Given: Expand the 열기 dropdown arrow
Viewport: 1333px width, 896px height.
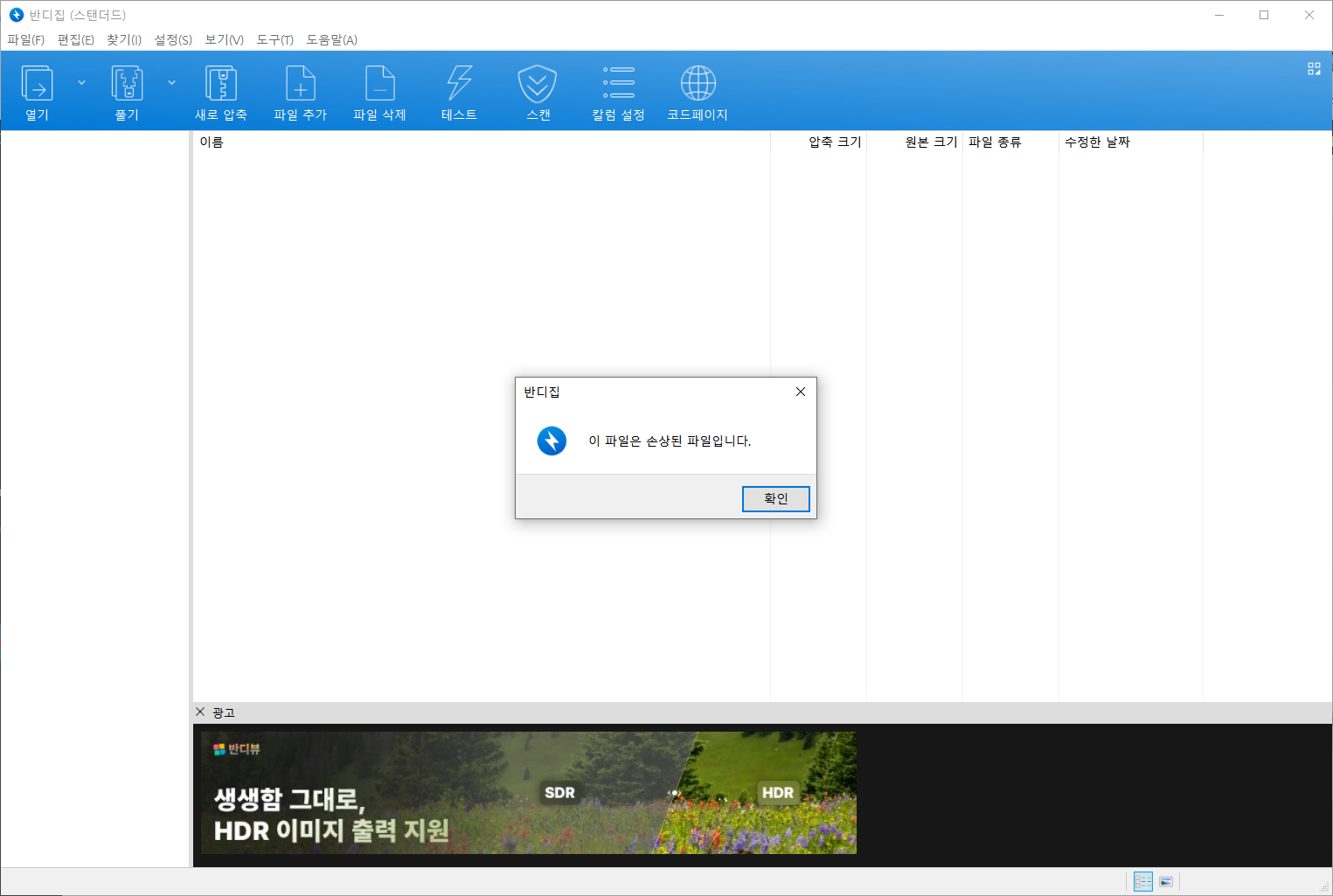Looking at the screenshot, I should coord(81,83).
